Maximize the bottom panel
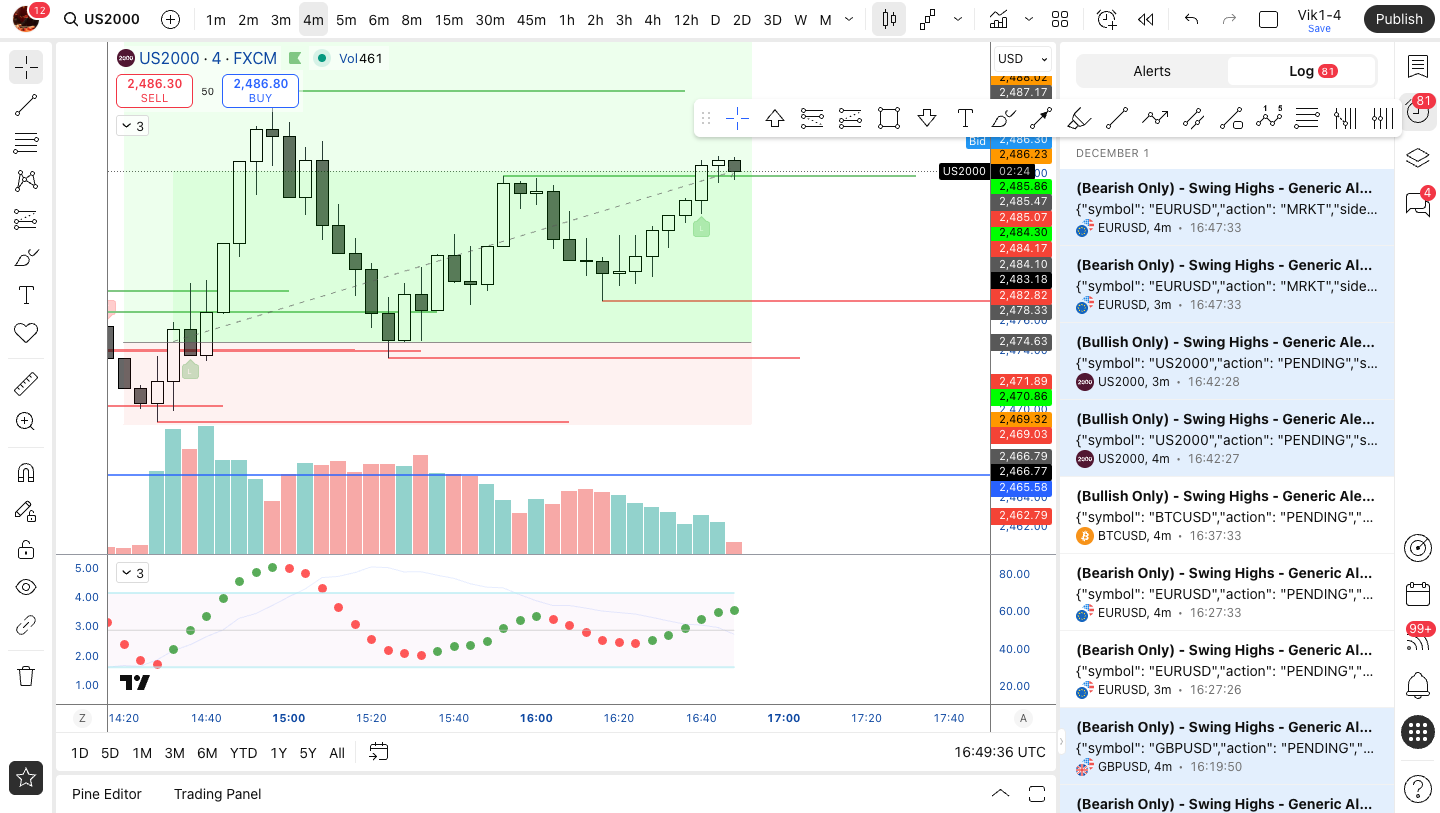Image resolution: width=1440 pixels, height=813 pixels. point(1036,794)
